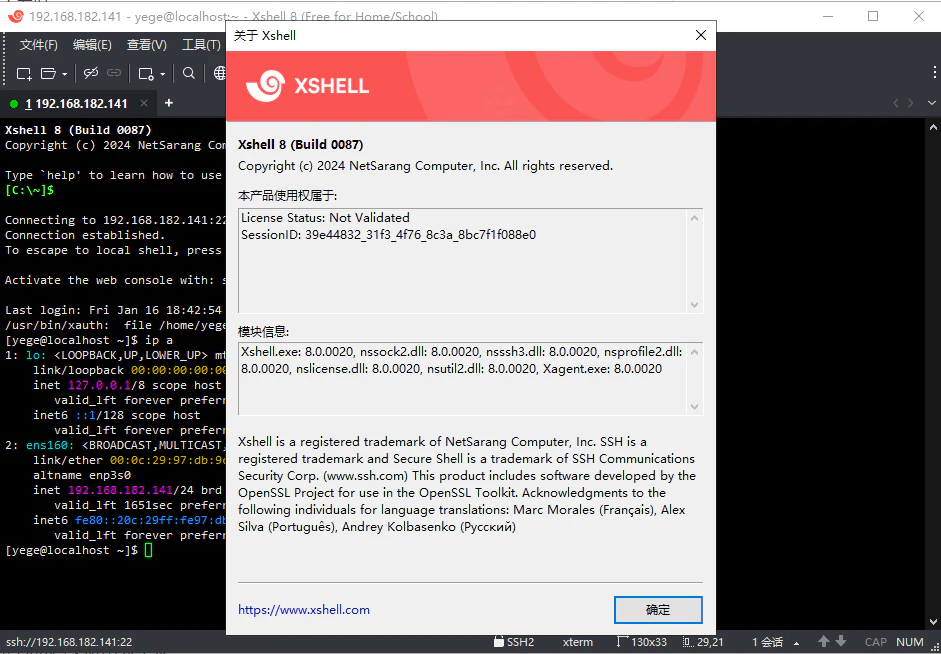Open the dropdown beside the terminal window icon
The image size is (941, 654).
[x=162, y=72]
